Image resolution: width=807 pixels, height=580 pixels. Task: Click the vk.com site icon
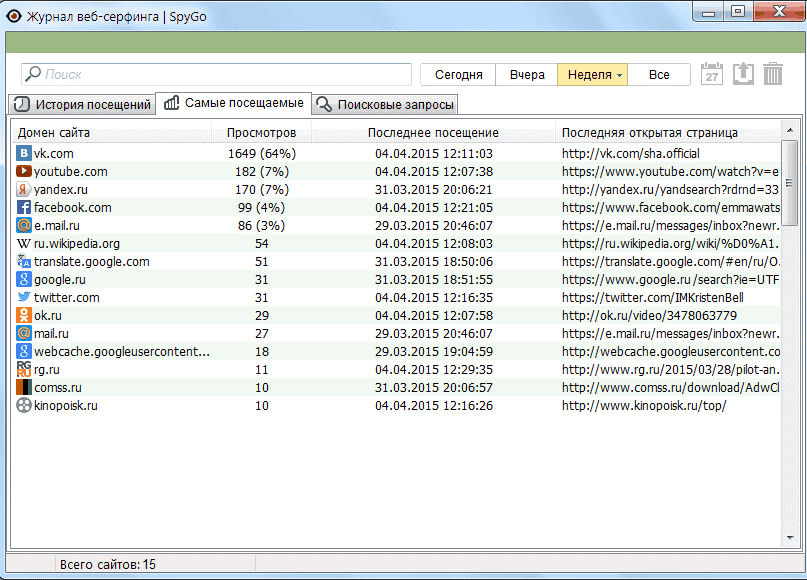(24, 154)
